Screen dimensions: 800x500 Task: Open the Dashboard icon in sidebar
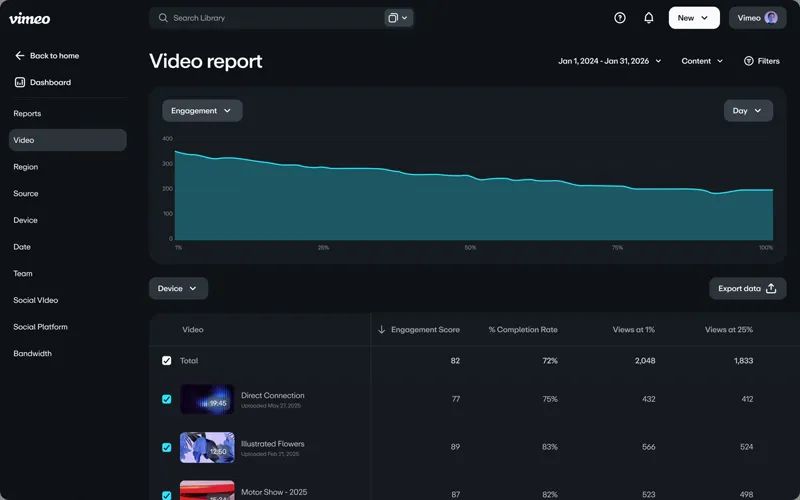tap(20, 83)
